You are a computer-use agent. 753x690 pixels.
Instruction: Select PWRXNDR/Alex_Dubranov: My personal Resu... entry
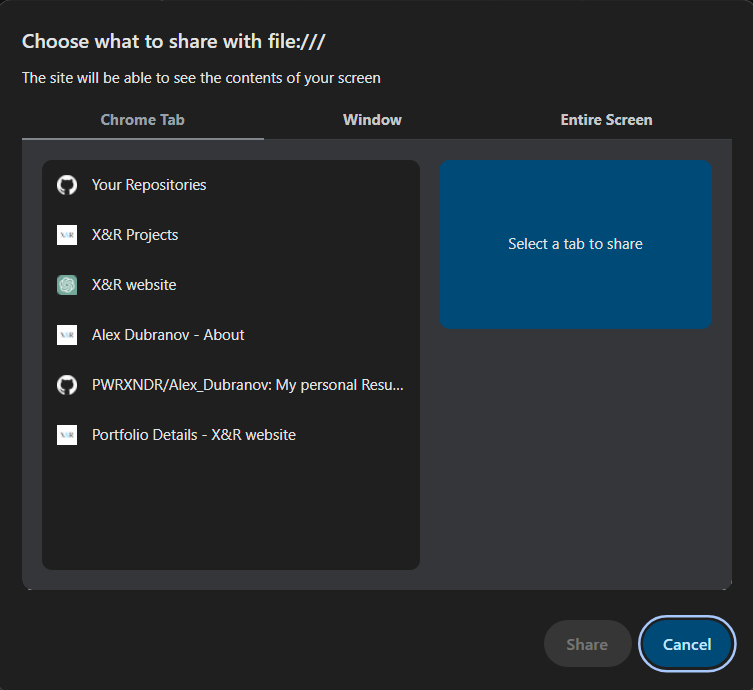point(231,385)
